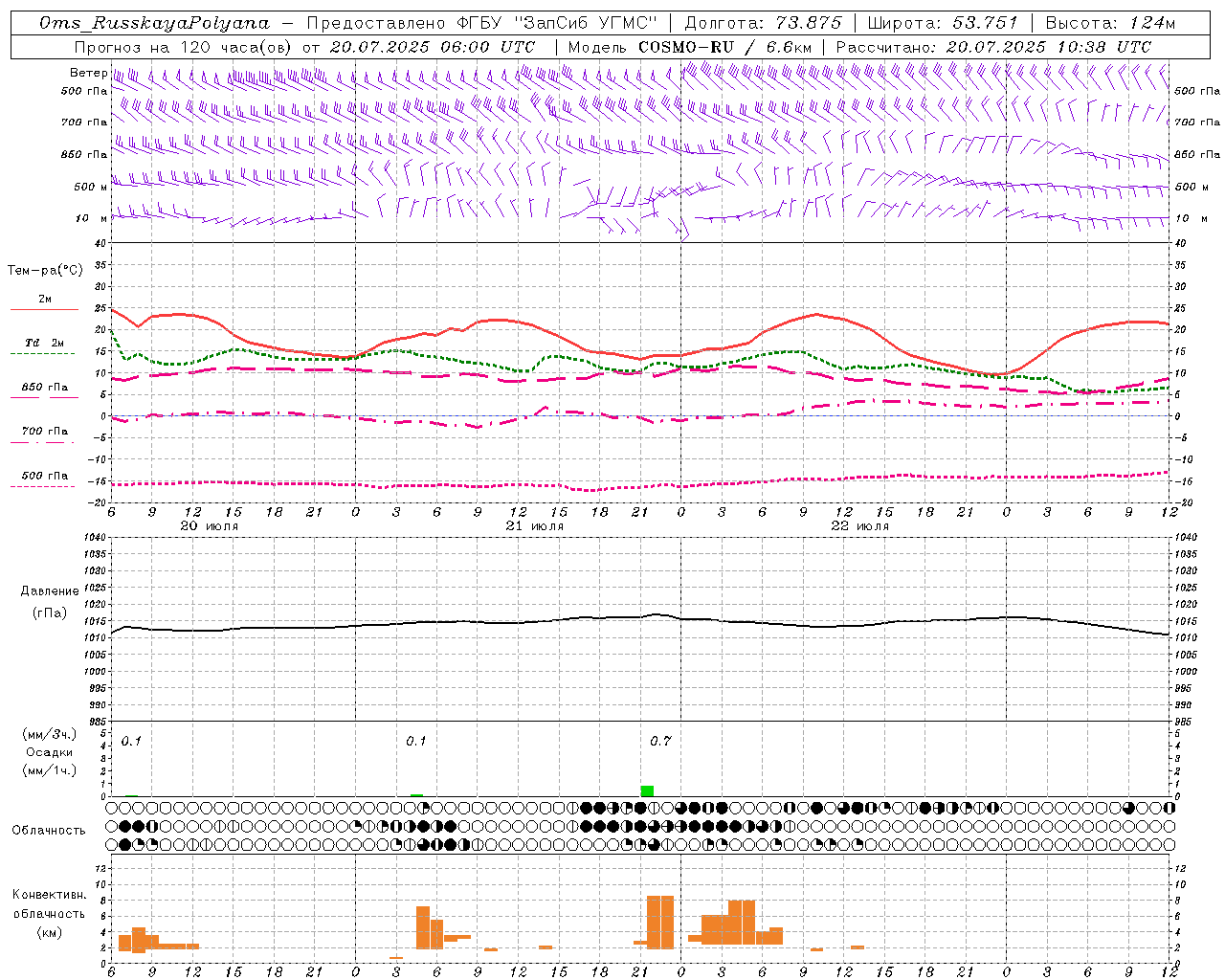
Task: Click the date label 22 июля
Action: 860,525
